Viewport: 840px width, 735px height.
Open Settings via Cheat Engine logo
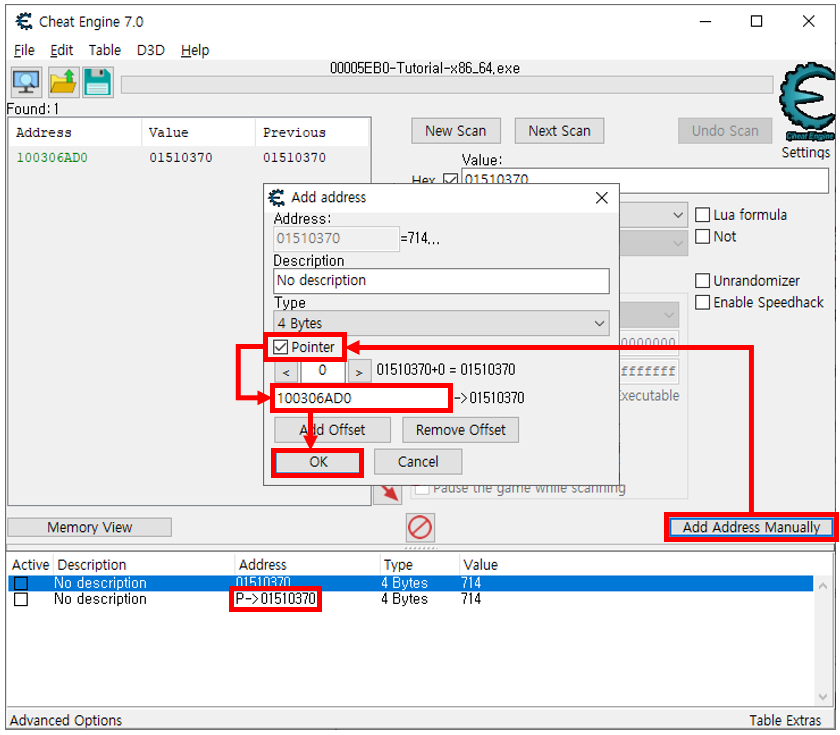pyautogui.click(x=807, y=102)
